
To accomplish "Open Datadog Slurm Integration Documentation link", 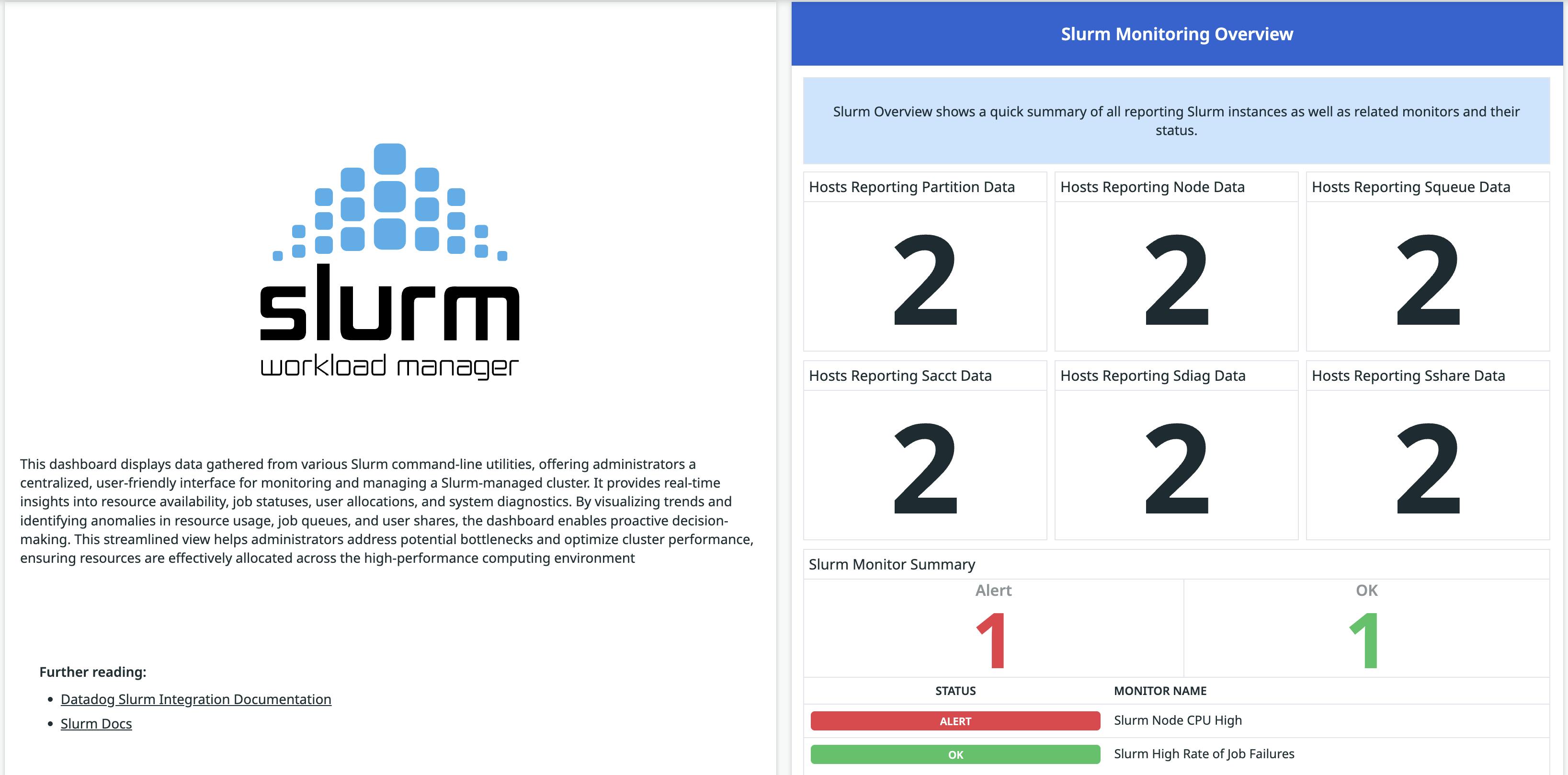I will (x=196, y=699).
